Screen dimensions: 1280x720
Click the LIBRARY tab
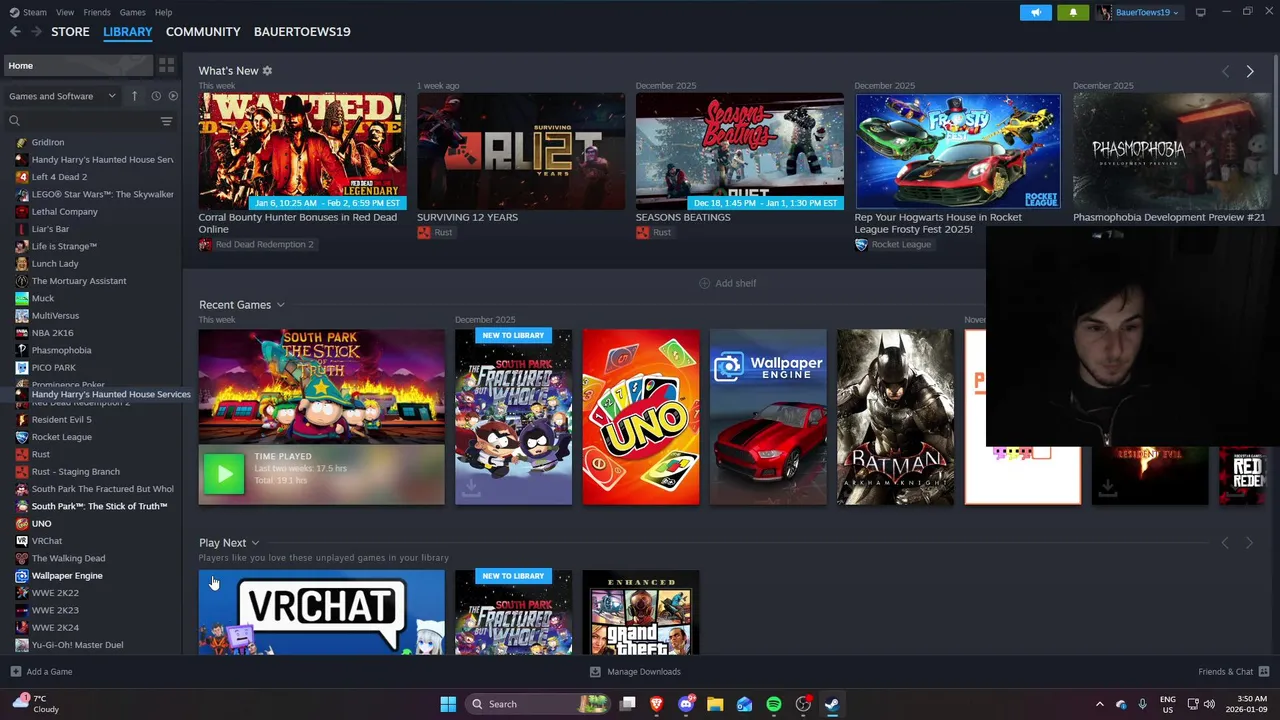128,32
